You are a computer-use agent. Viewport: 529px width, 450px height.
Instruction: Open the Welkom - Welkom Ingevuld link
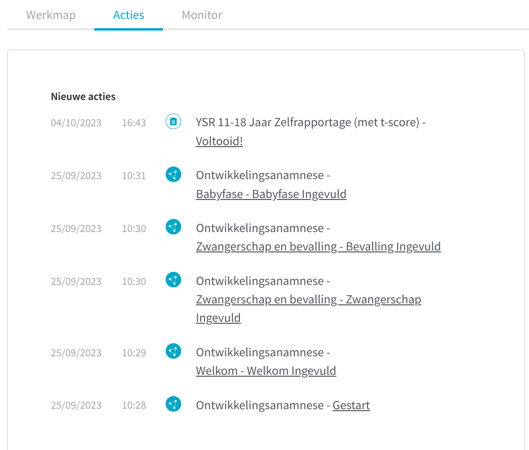click(x=266, y=371)
